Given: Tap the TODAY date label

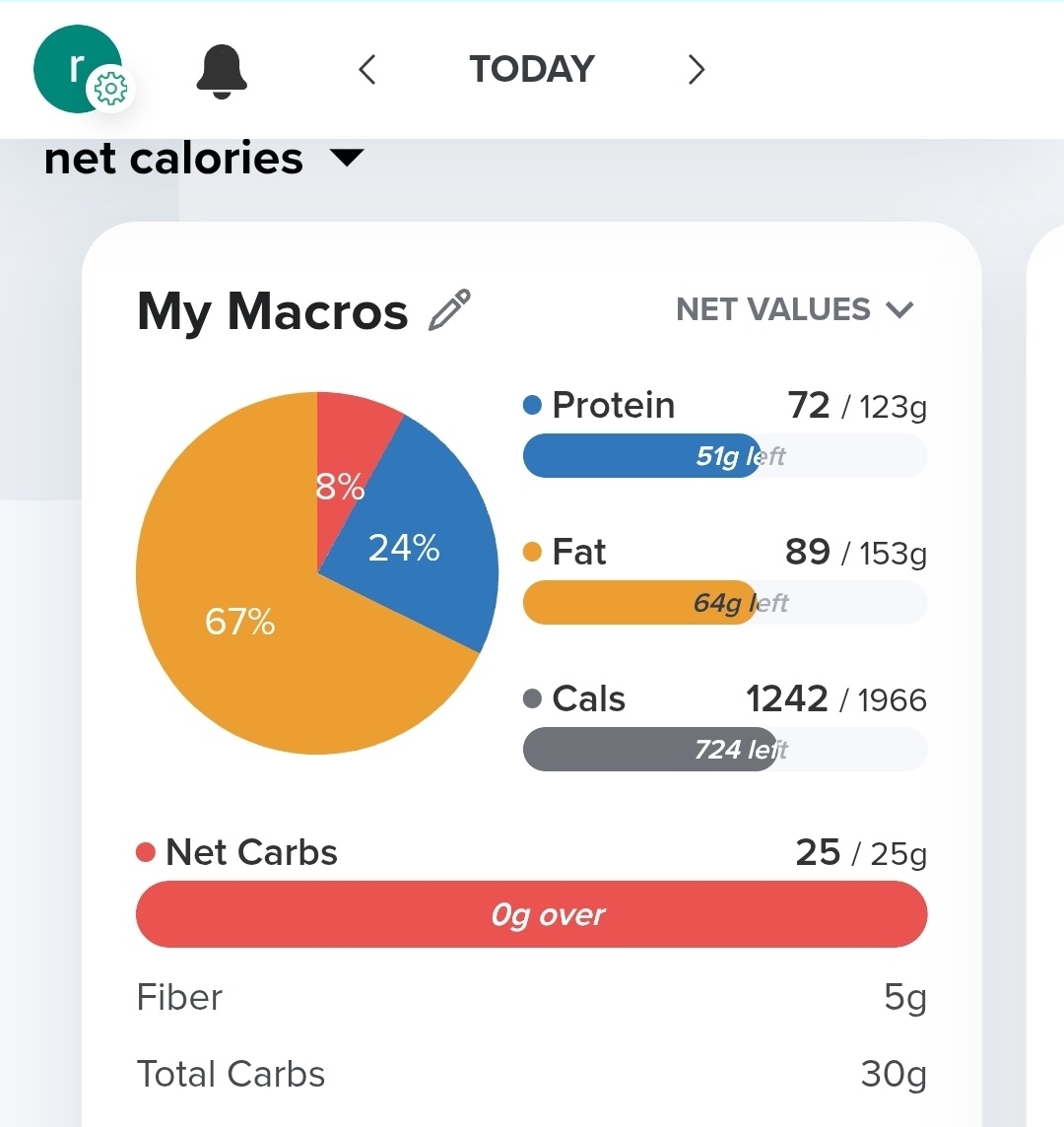Looking at the screenshot, I should (532, 70).
